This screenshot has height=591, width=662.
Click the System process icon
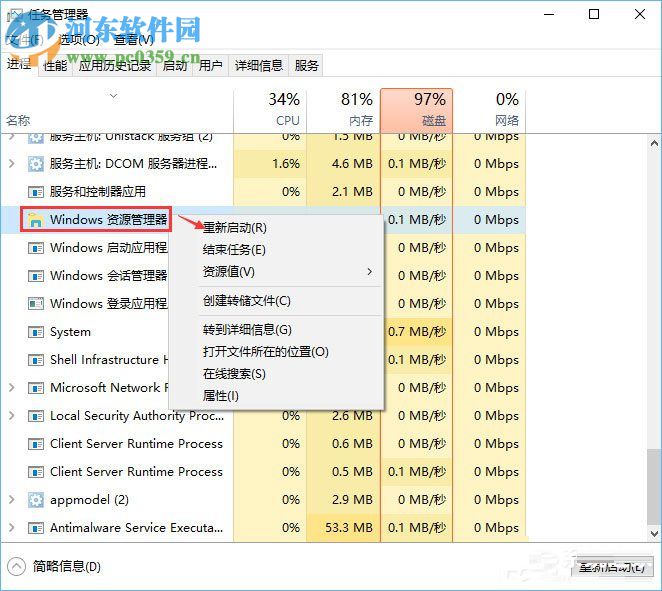coord(35,332)
